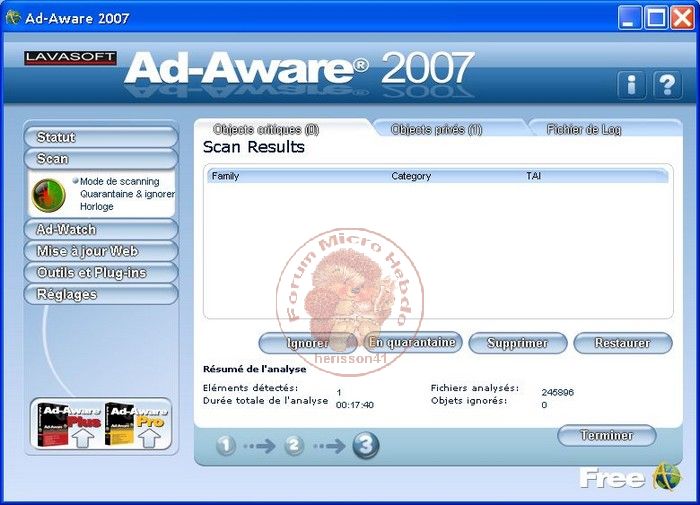
Task: Click the Eléments détectés label
Action: click(x=250, y=388)
